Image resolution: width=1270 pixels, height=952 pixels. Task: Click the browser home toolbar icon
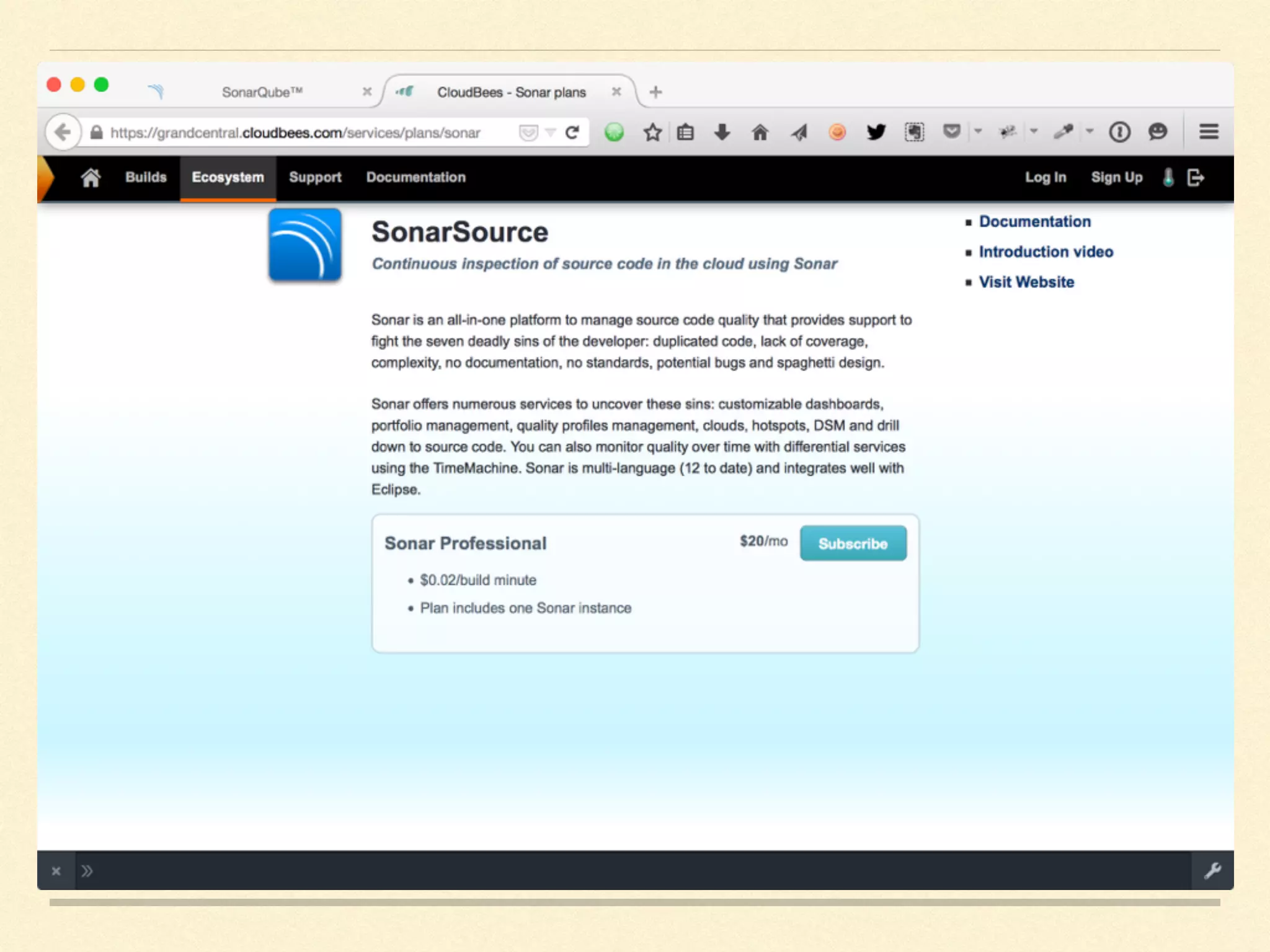760,132
